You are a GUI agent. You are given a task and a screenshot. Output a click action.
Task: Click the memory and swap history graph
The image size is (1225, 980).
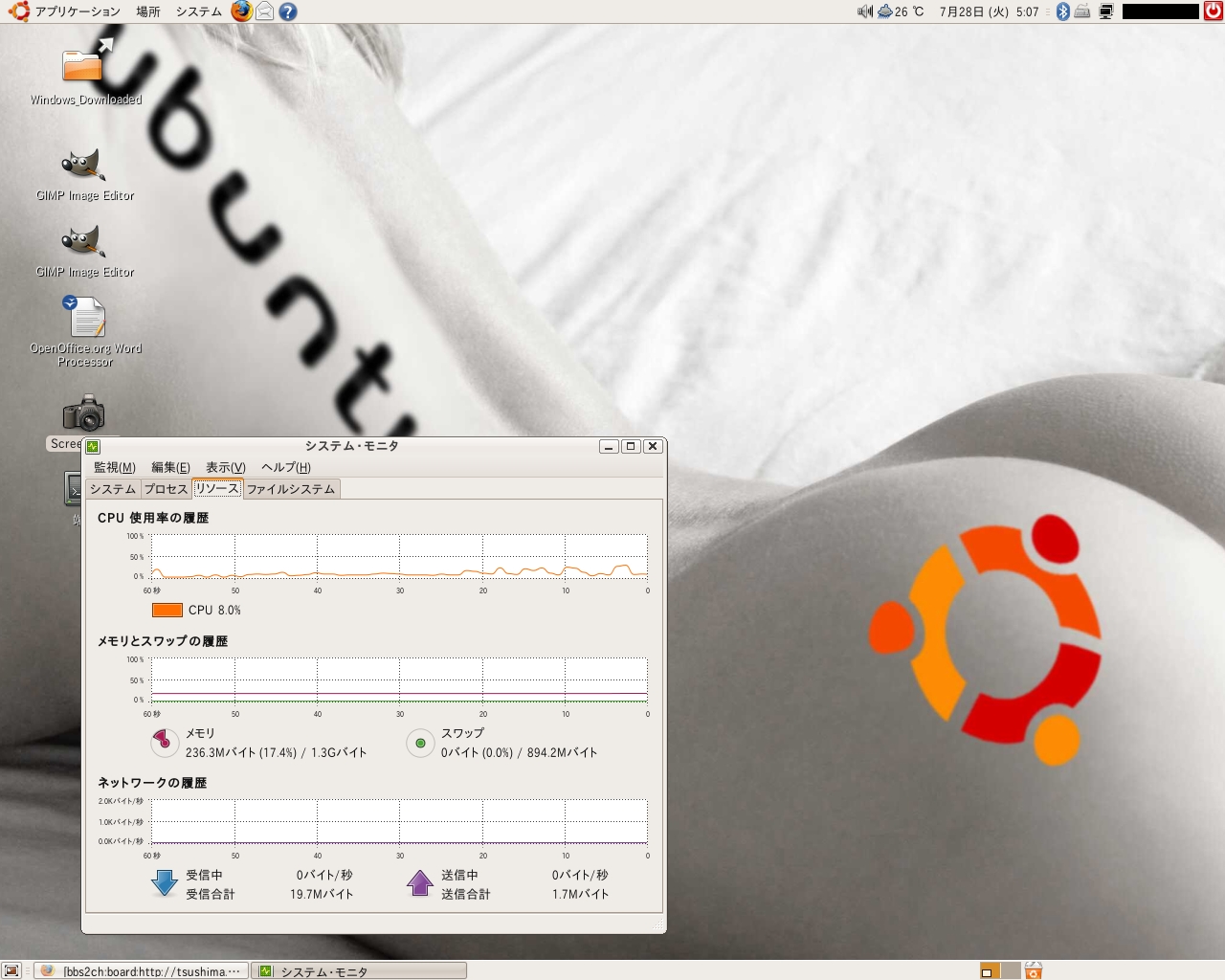click(x=399, y=679)
